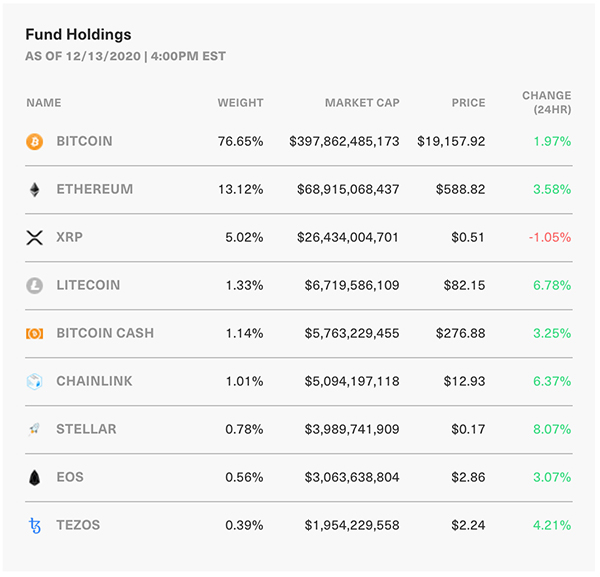600x577 pixels.
Task: Click market cap $26,434,004,701
Action: (x=348, y=237)
